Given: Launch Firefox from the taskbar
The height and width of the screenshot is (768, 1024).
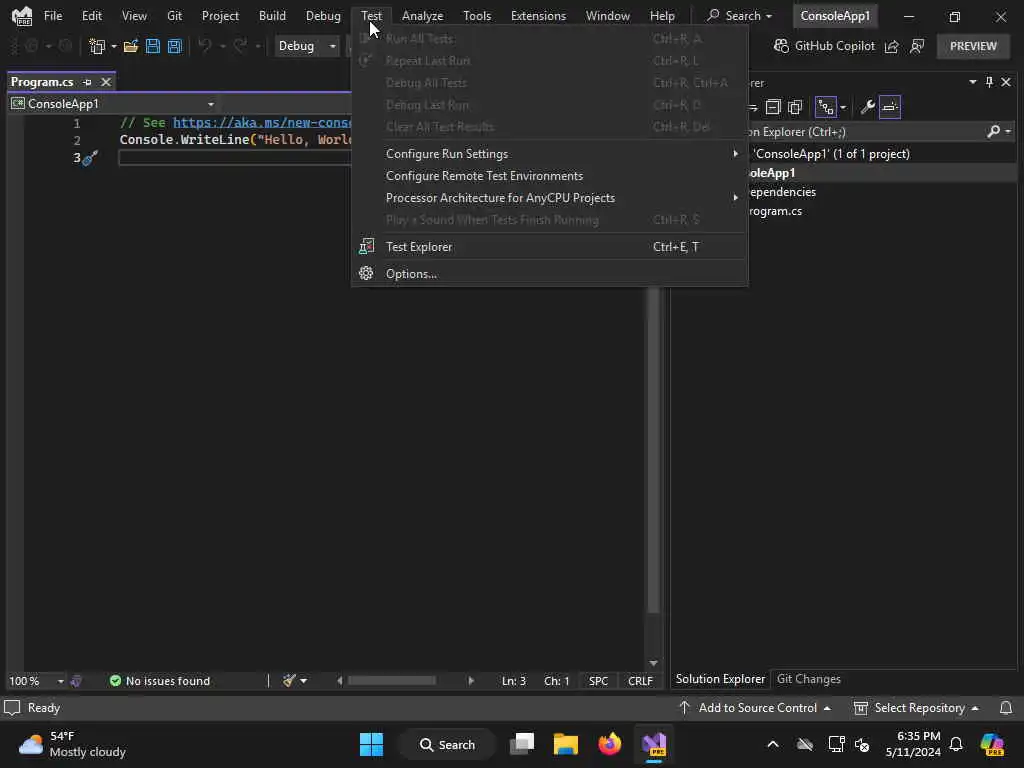Looking at the screenshot, I should pos(609,744).
